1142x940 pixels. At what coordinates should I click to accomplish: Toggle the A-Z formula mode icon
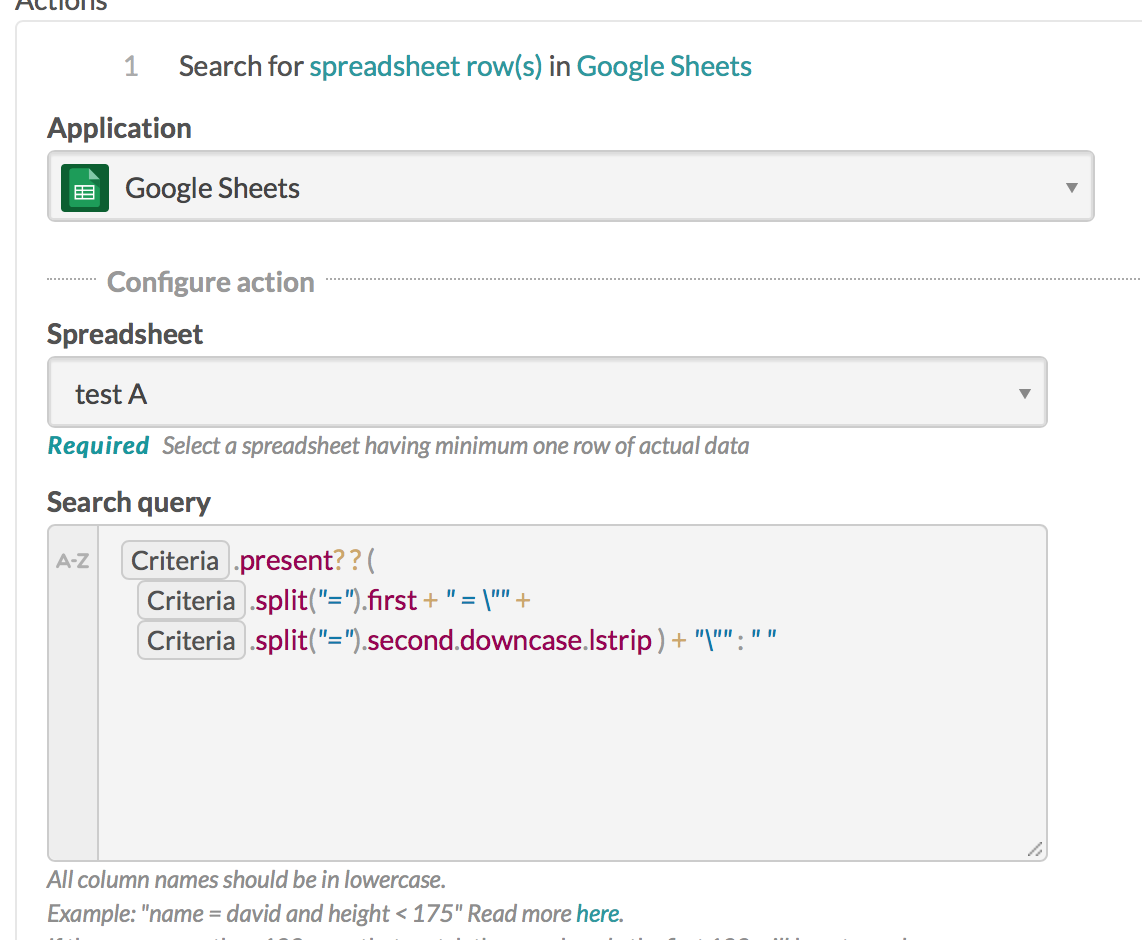pyautogui.click(x=72, y=561)
